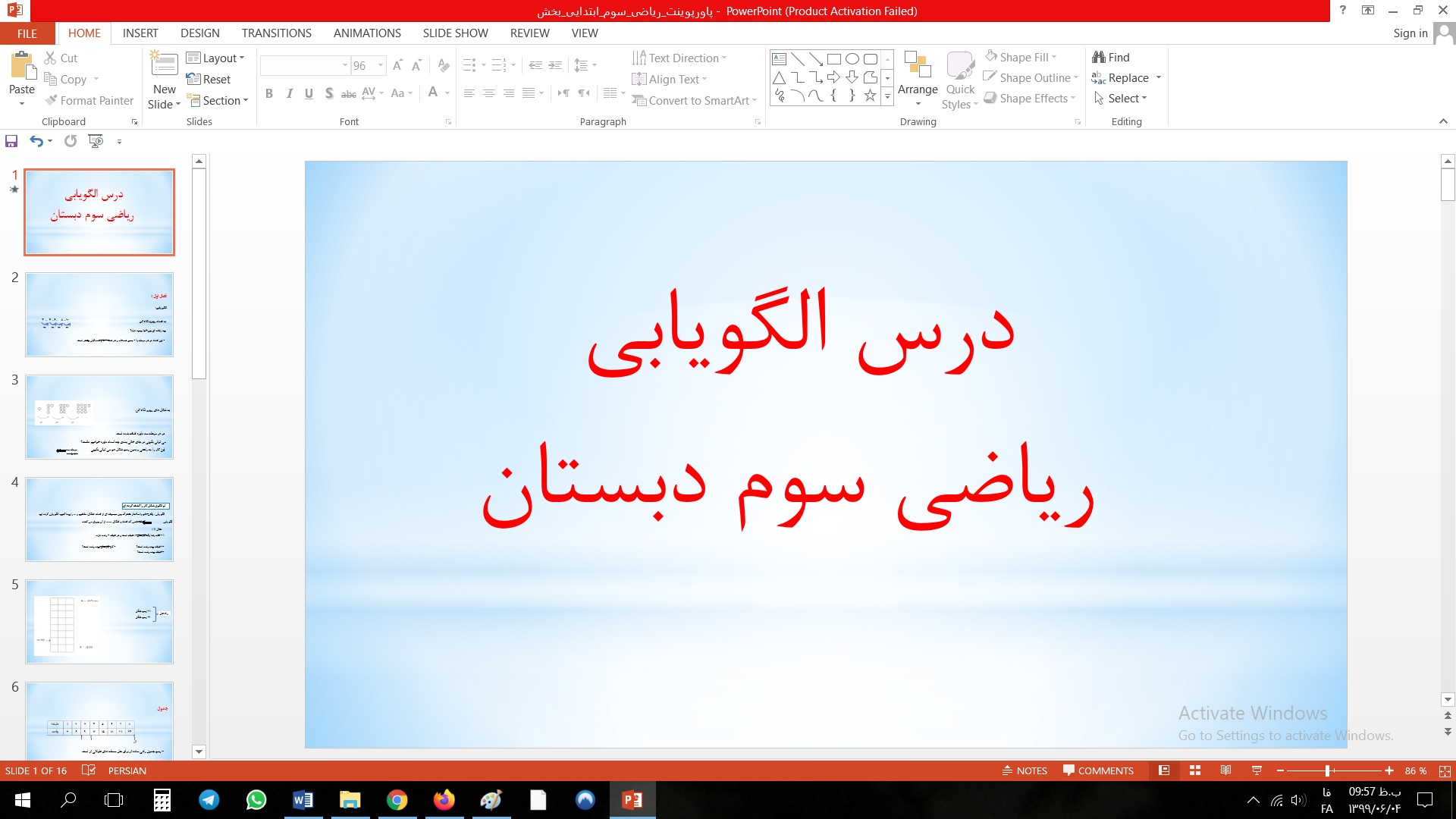The image size is (1456, 819).
Task: Click the Find binoculars icon
Action: [1099, 57]
